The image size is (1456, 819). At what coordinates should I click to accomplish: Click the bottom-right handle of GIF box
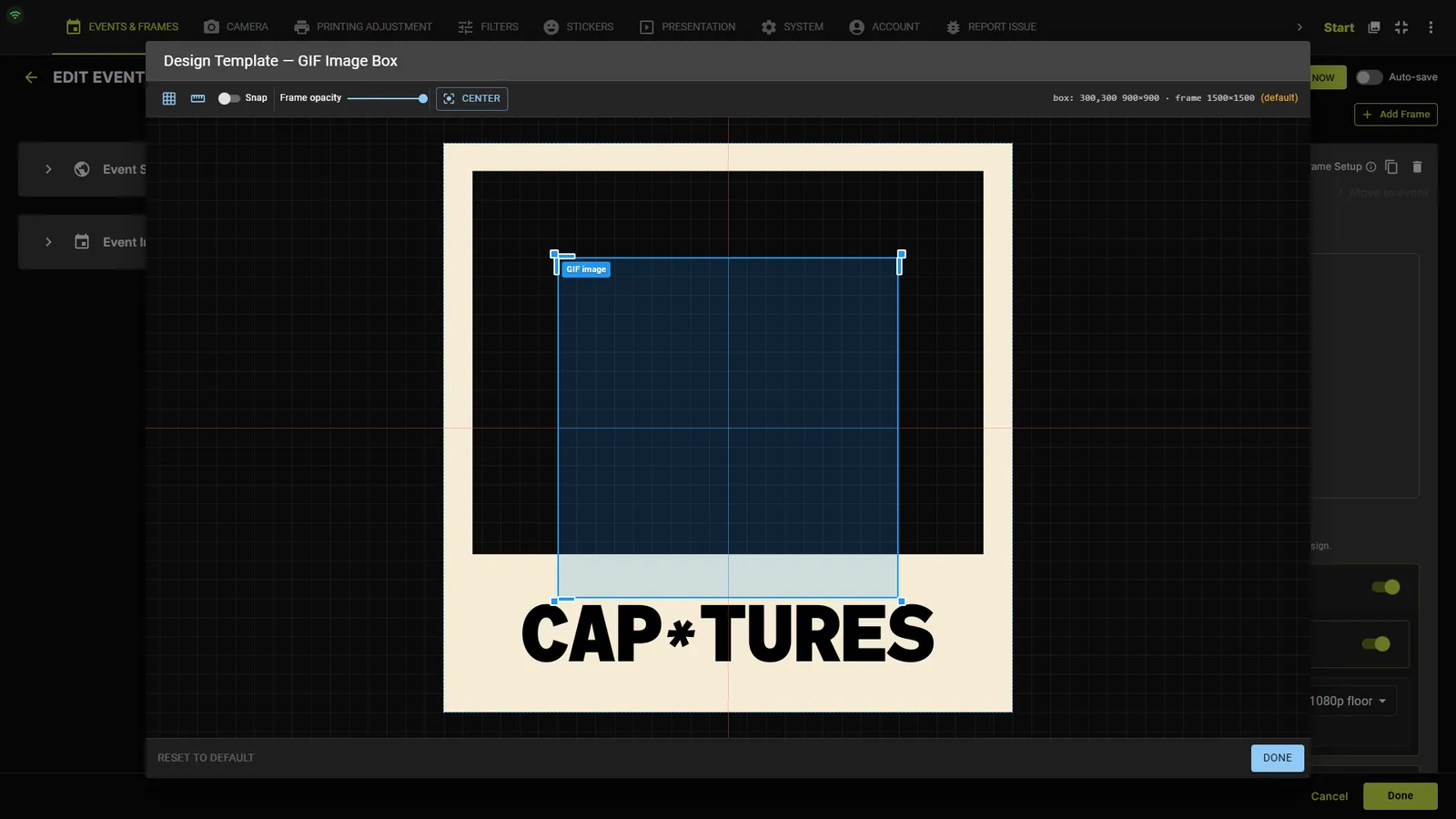pyautogui.click(x=902, y=602)
